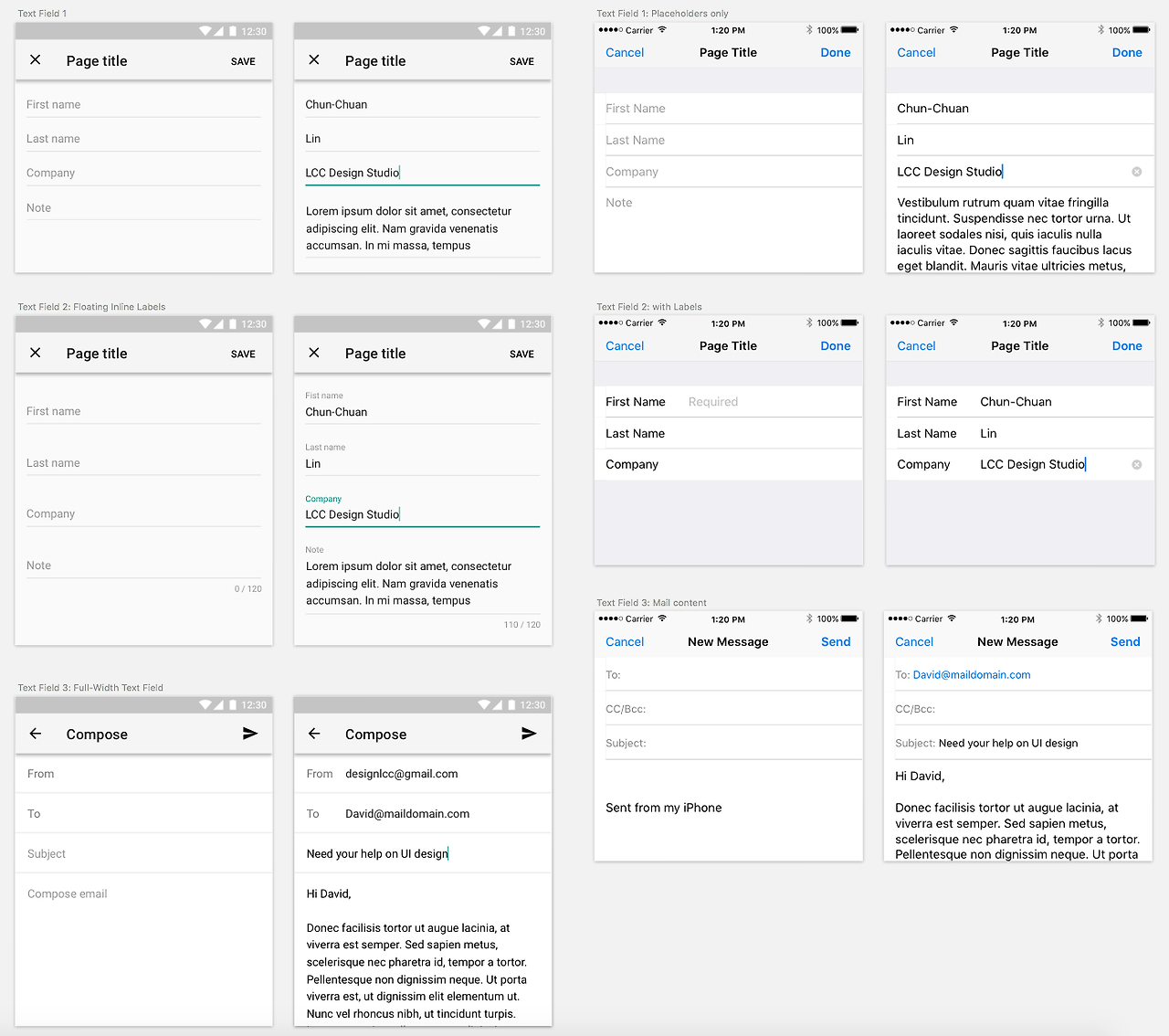Click Vestibulum rutrum note text in iOS form
The height and width of the screenshot is (1036, 1169).
coord(1014,234)
